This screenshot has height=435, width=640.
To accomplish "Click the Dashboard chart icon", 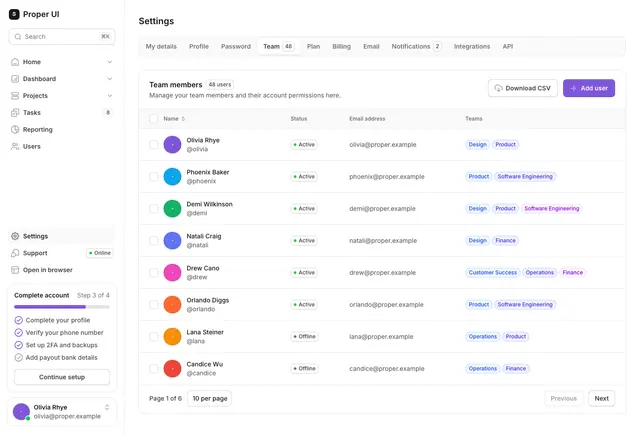I will pos(15,79).
